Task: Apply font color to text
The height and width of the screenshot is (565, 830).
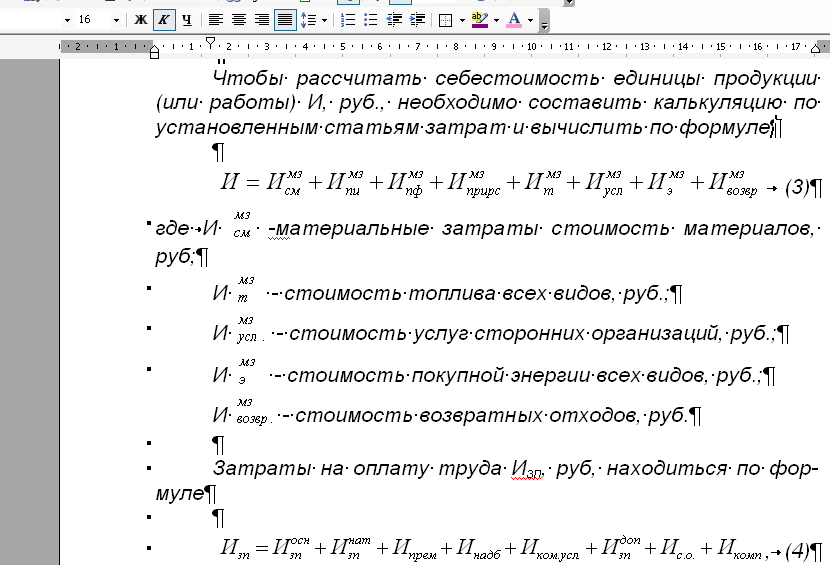Action: (x=513, y=20)
